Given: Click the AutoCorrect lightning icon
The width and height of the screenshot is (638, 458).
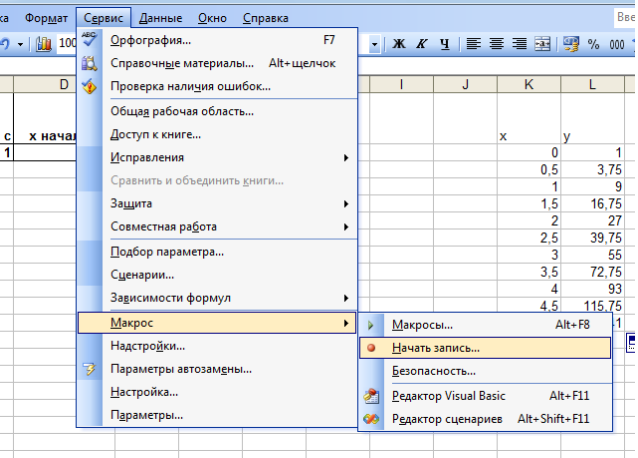Looking at the screenshot, I should (x=90, y=369).
